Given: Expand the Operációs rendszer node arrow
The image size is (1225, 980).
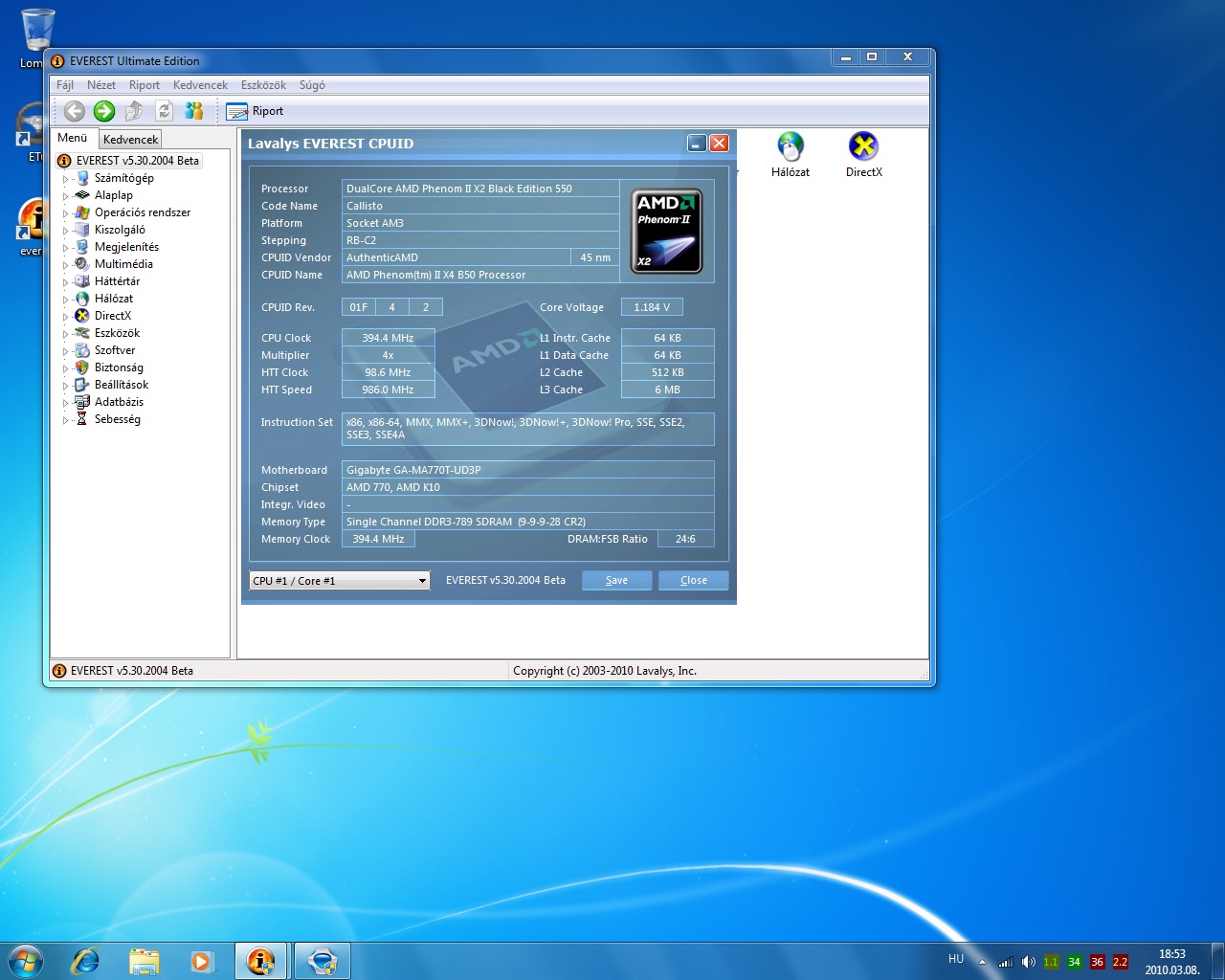Looking at the screenshot, I should click(66, 213).
